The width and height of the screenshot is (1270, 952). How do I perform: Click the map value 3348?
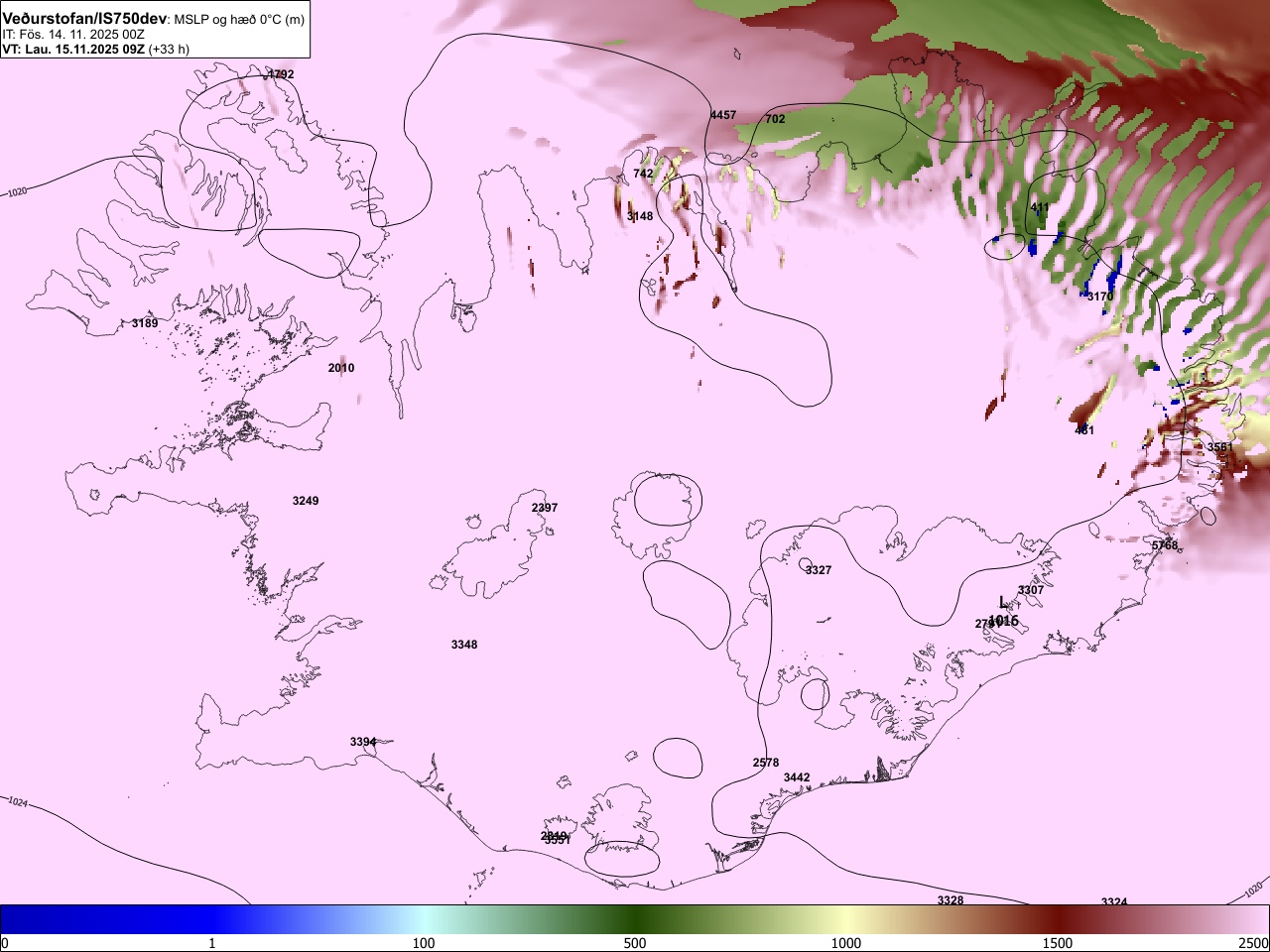tap(464, 645)
